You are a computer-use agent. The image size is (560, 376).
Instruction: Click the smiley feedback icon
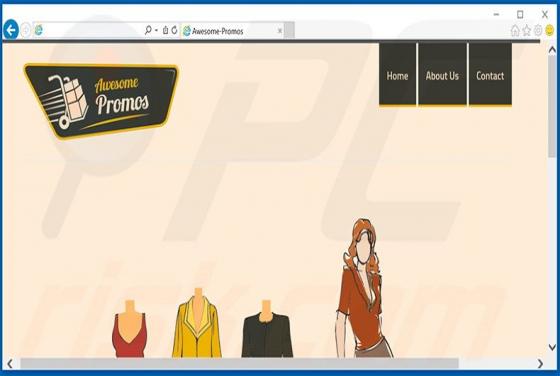point(549,31)
